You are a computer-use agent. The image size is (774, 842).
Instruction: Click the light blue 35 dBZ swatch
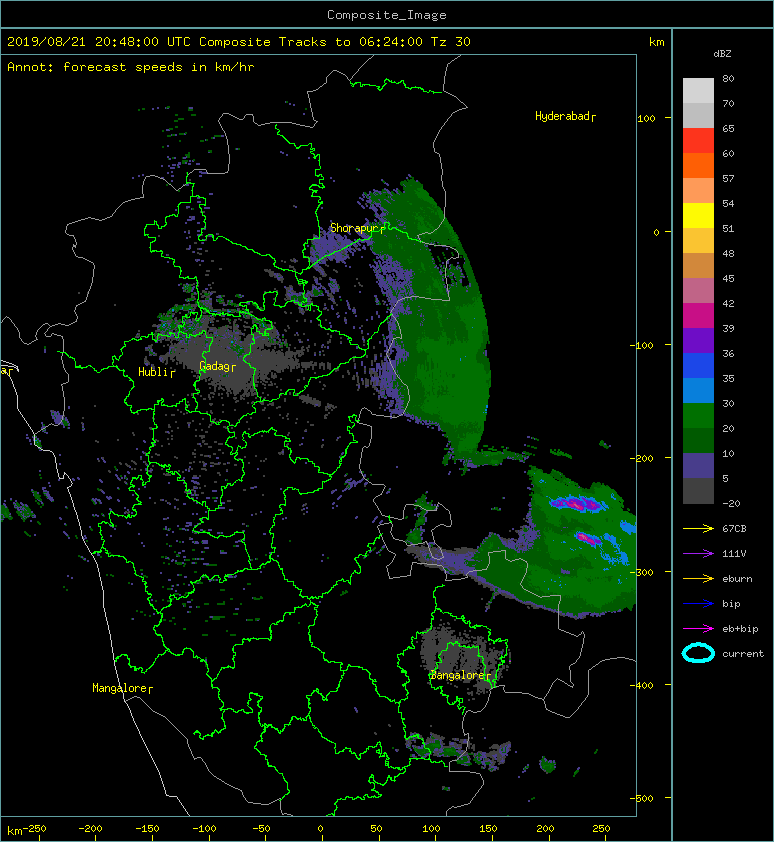pos(698,390)
